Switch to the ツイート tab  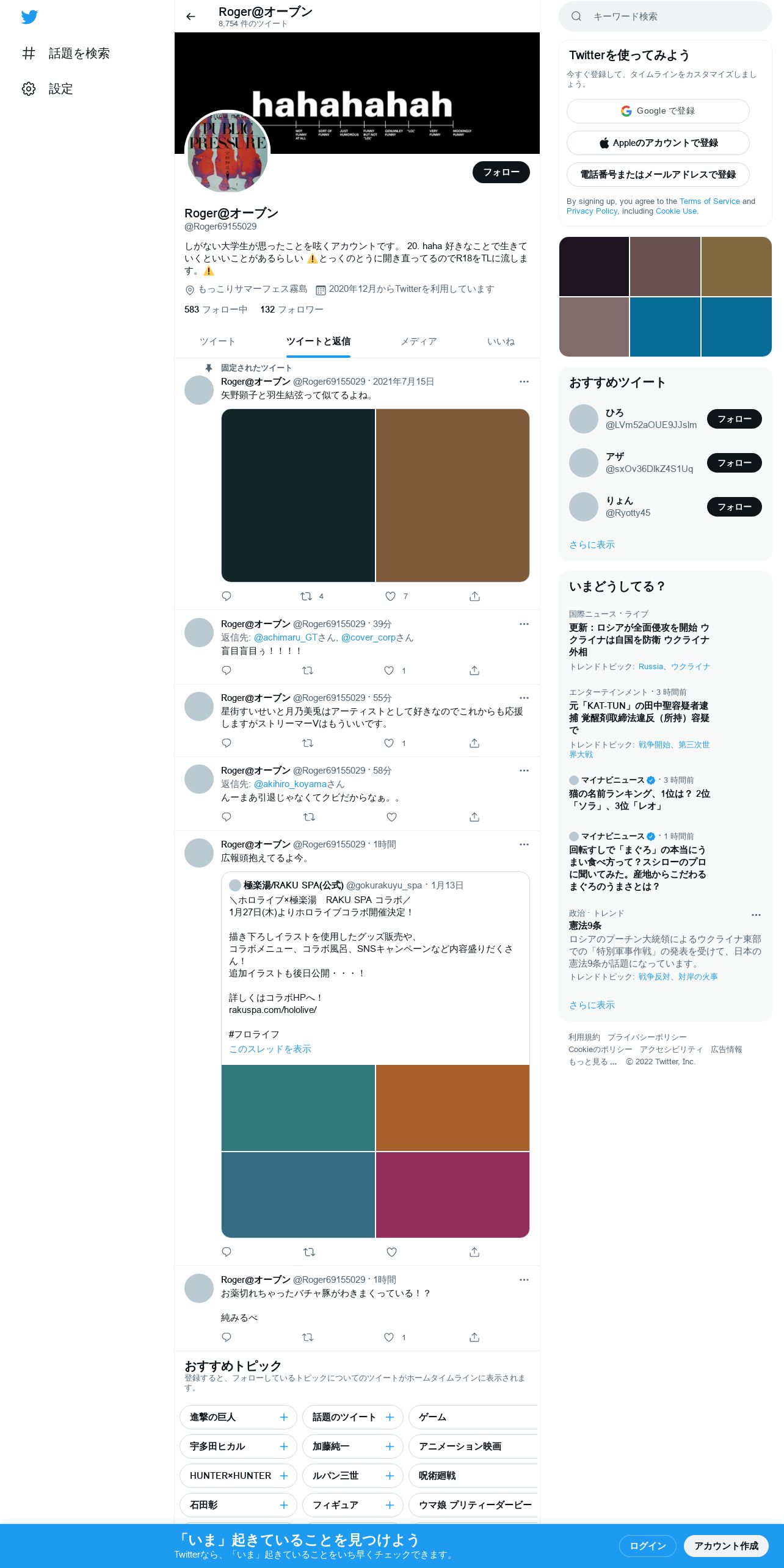click(217, 341)
